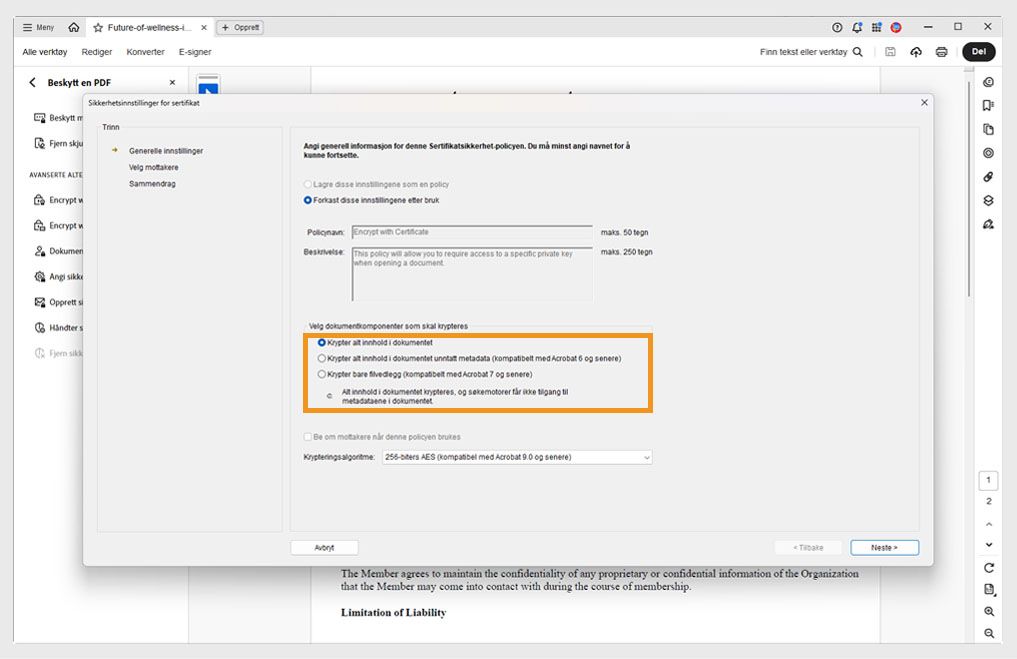Open the AI assistant icon in right rail

coord(988,82)
